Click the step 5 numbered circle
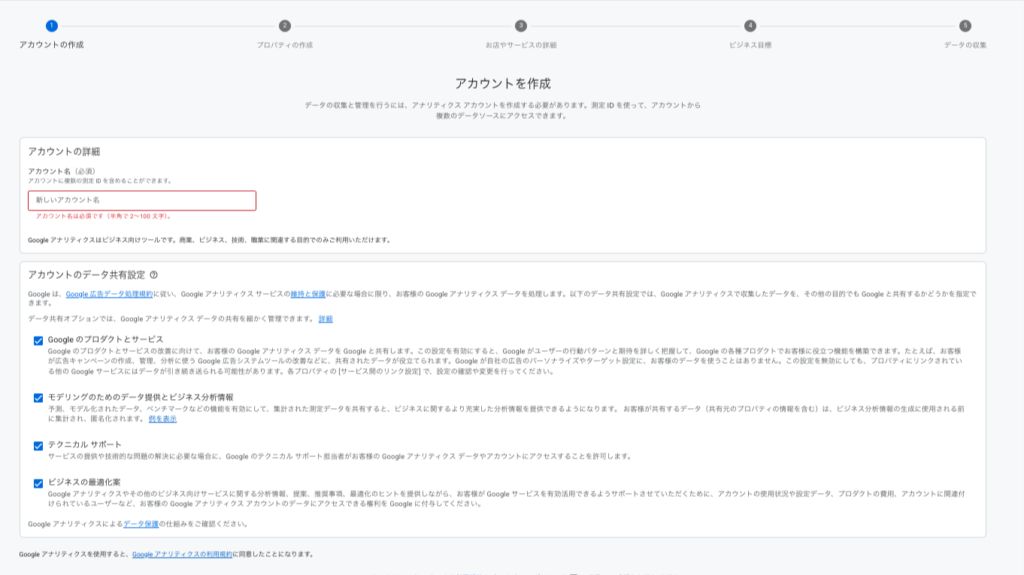1024x575 pixels. coord(965,26)
